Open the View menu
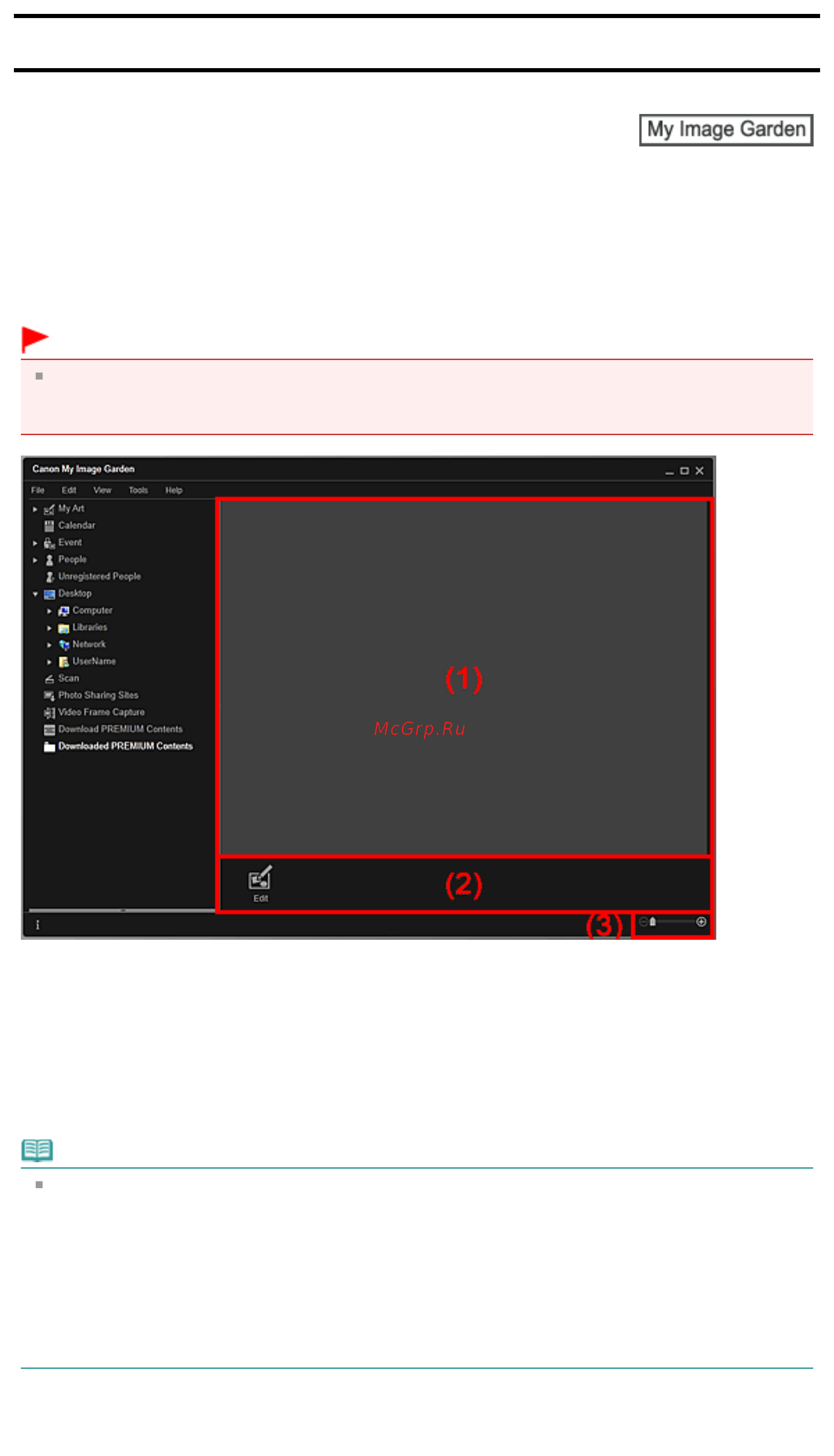 pyautogui.click(x=102, y=490)
